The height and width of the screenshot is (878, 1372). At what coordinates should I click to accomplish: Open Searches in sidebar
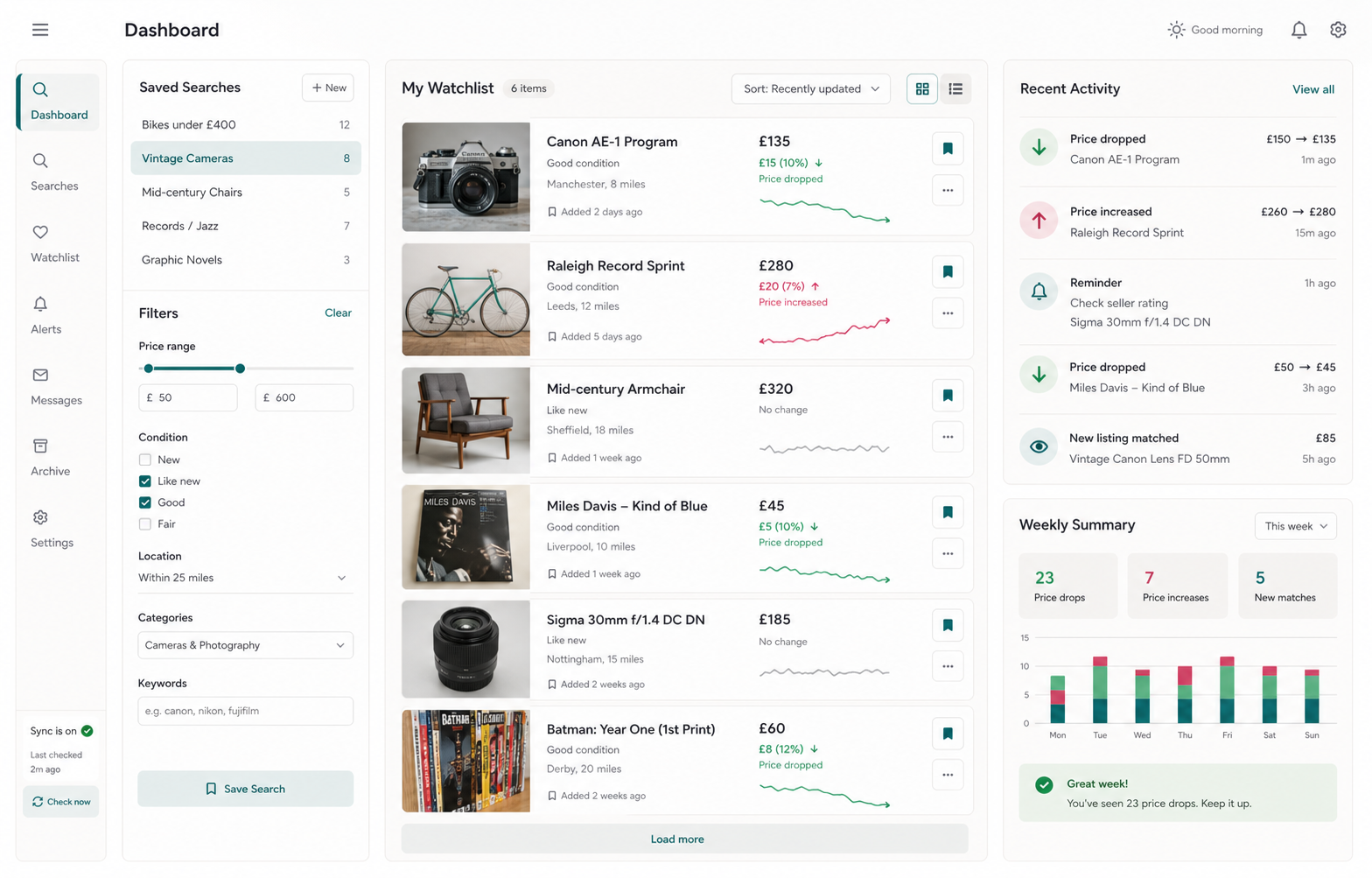[54, 173]
